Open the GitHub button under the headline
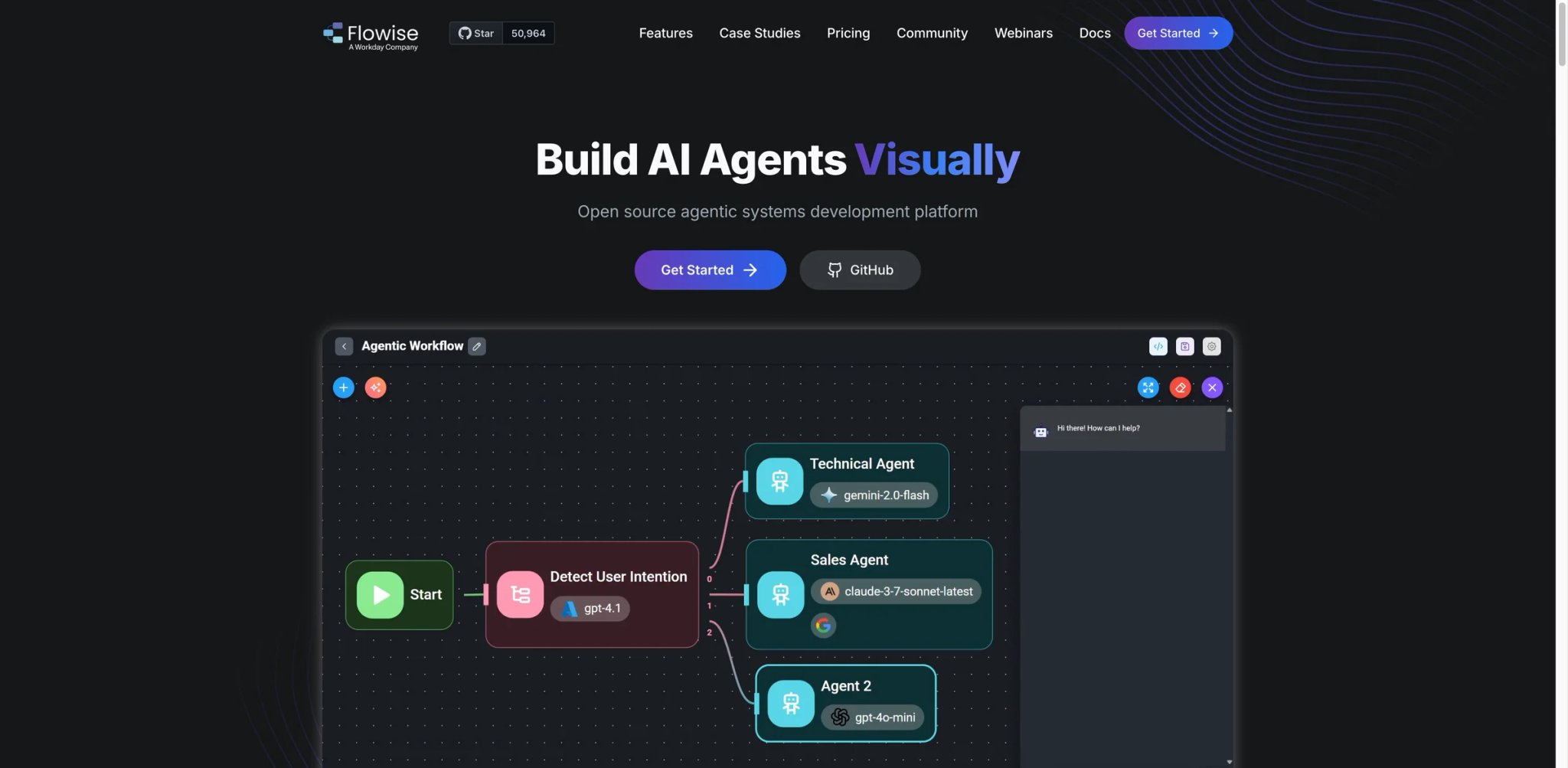 (x=860, y=270)
